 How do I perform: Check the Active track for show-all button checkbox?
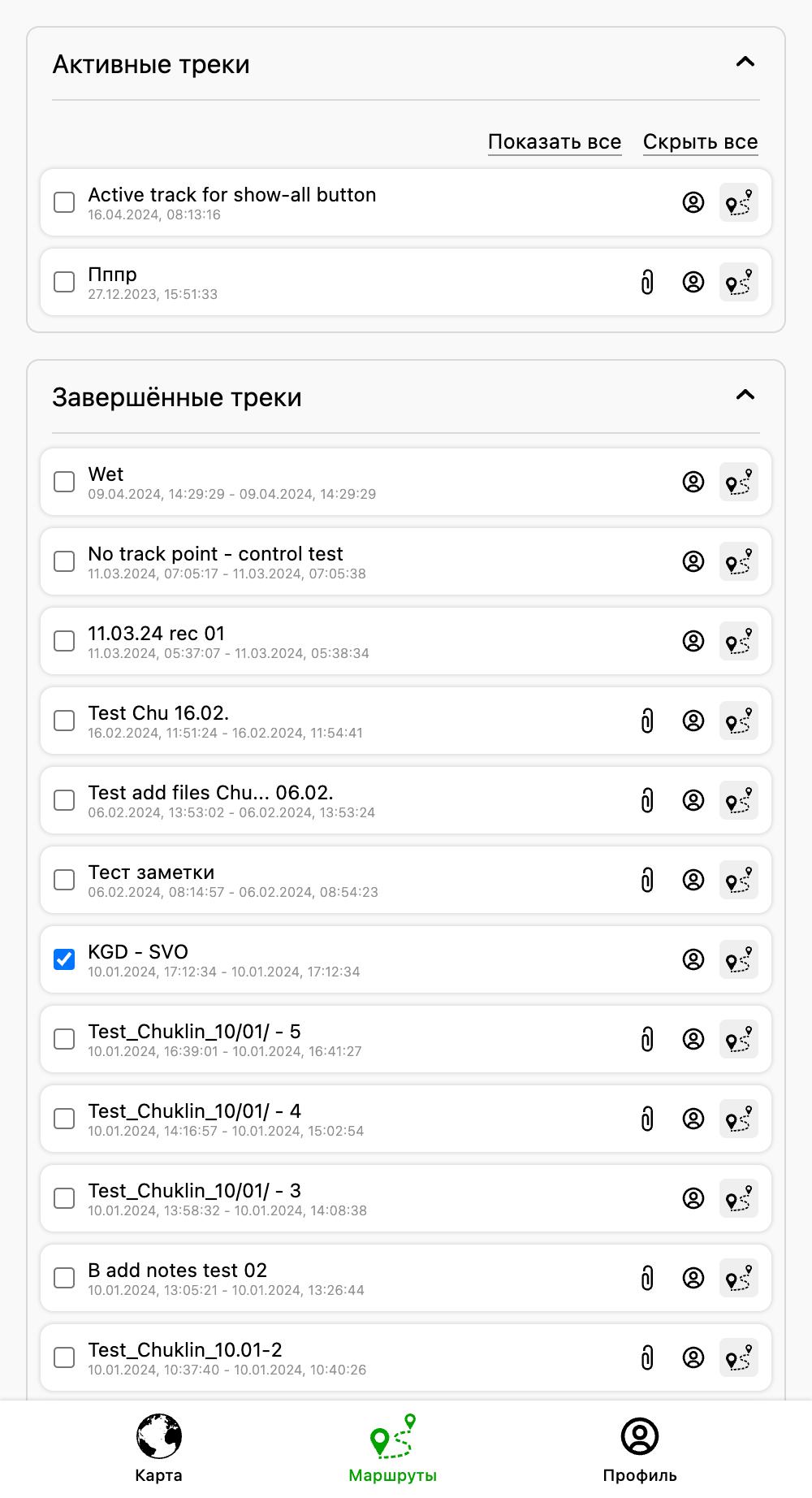64,202
